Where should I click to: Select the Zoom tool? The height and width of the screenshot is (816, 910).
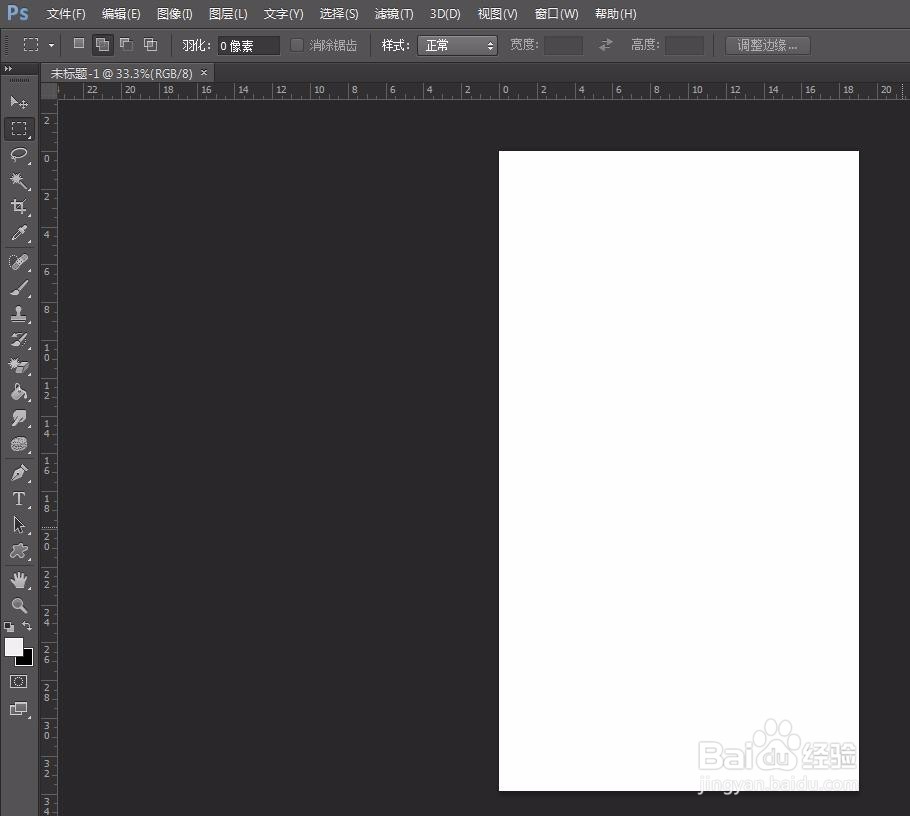pyautogui.click(x=18, y=606)
